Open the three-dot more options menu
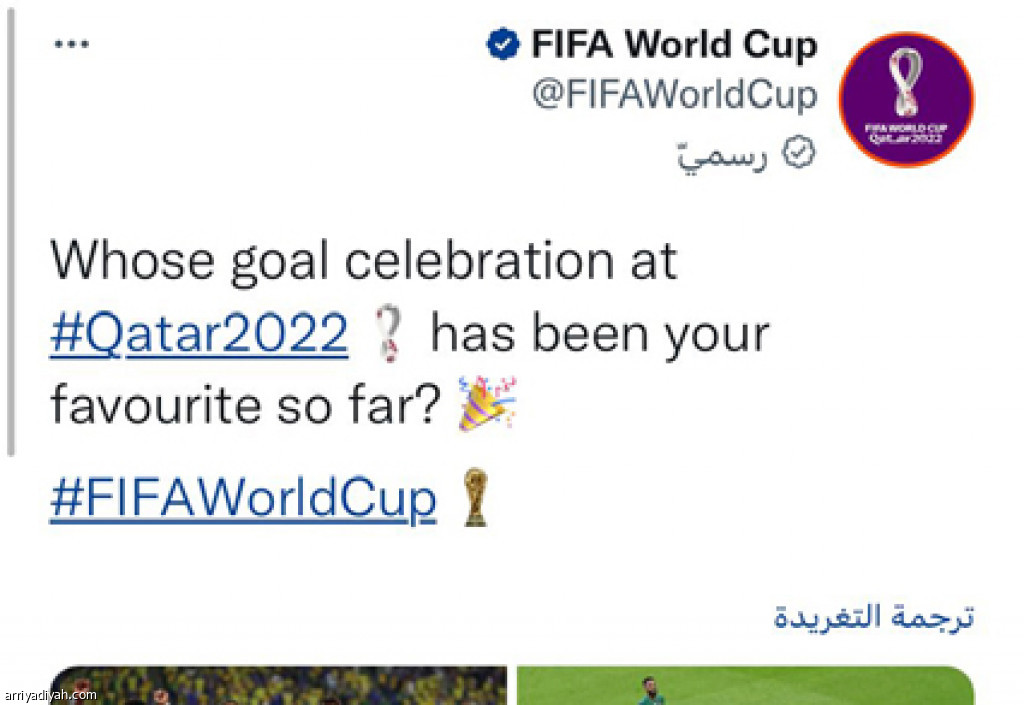This screenshot has width=1024, height=705. 71,45
